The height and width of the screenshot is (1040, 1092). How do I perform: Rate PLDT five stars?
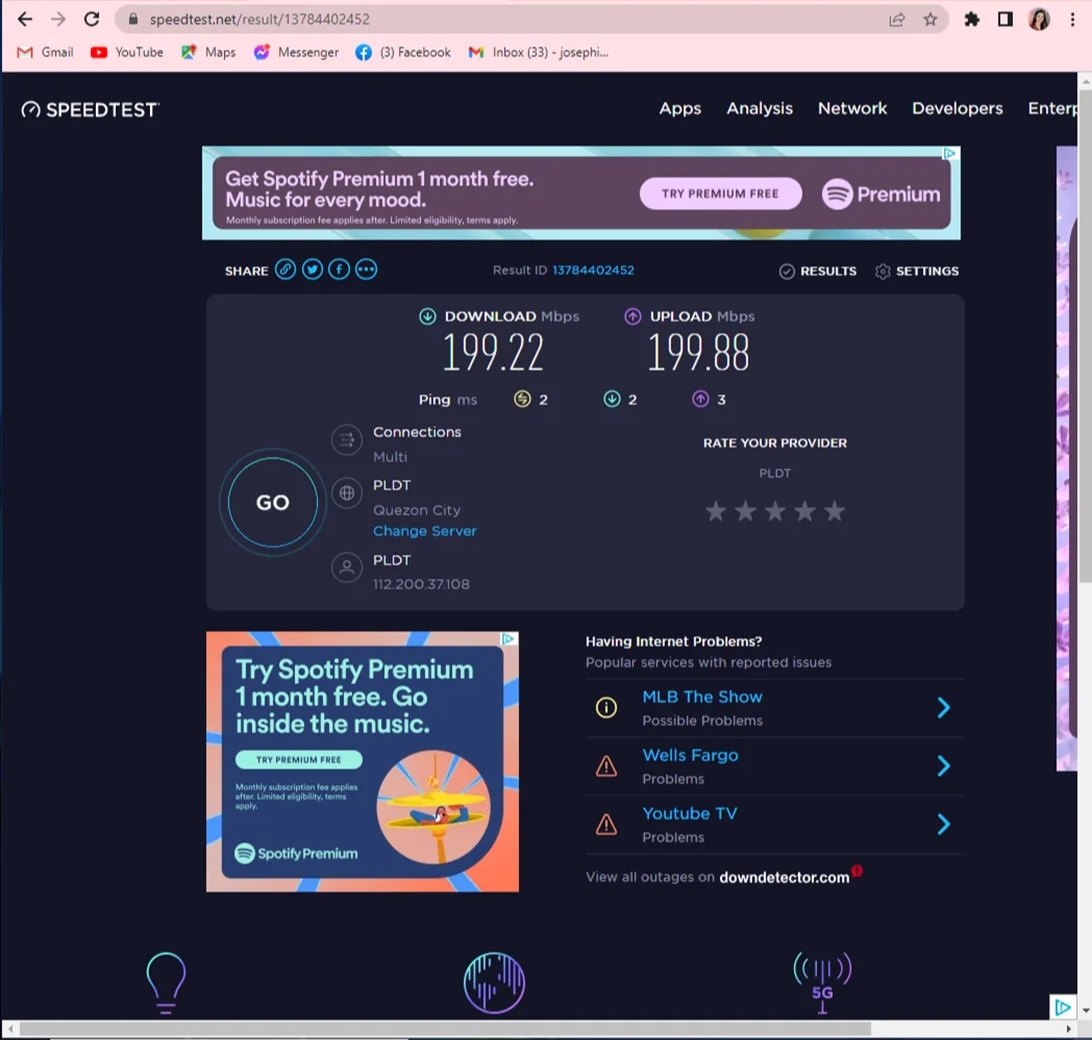(x=834, y=511)
